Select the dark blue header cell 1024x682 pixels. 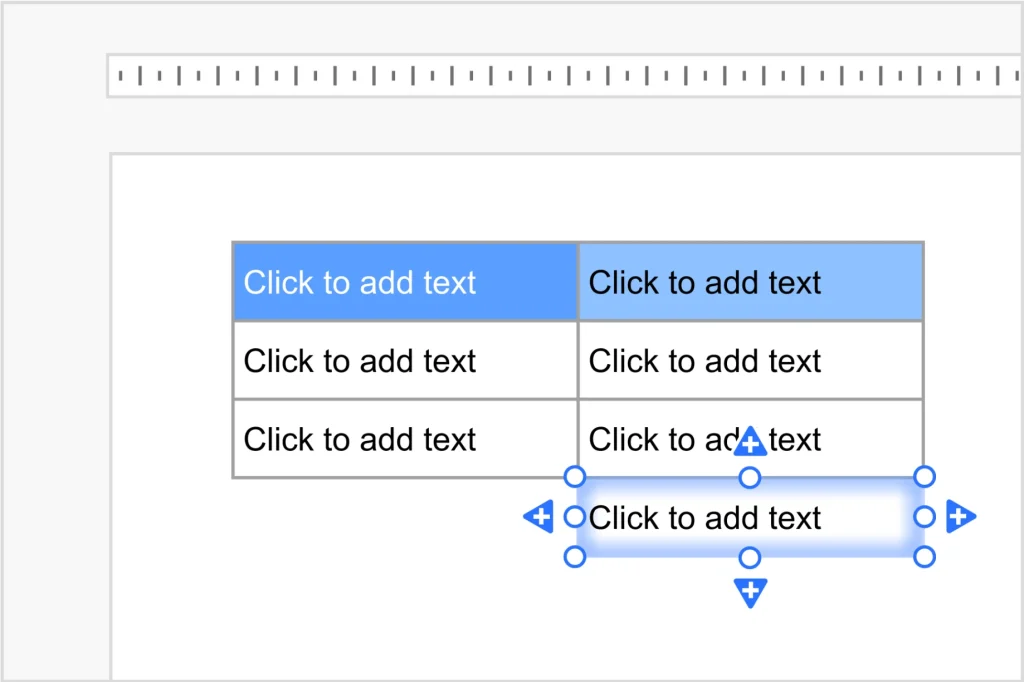tap(405, 282)
